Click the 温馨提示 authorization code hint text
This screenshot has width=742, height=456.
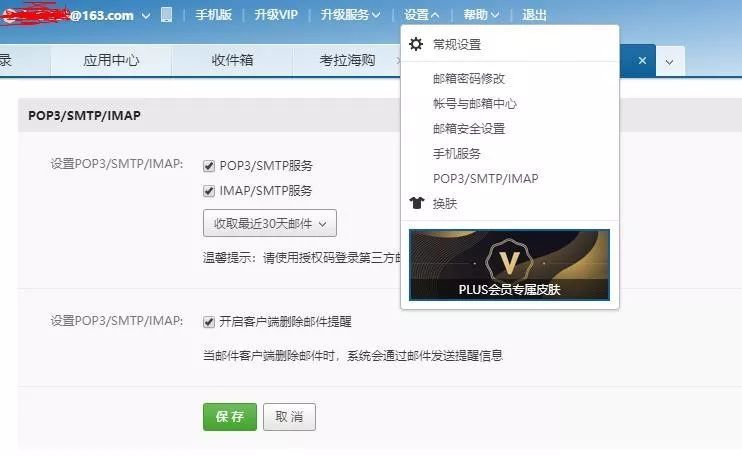301,258
